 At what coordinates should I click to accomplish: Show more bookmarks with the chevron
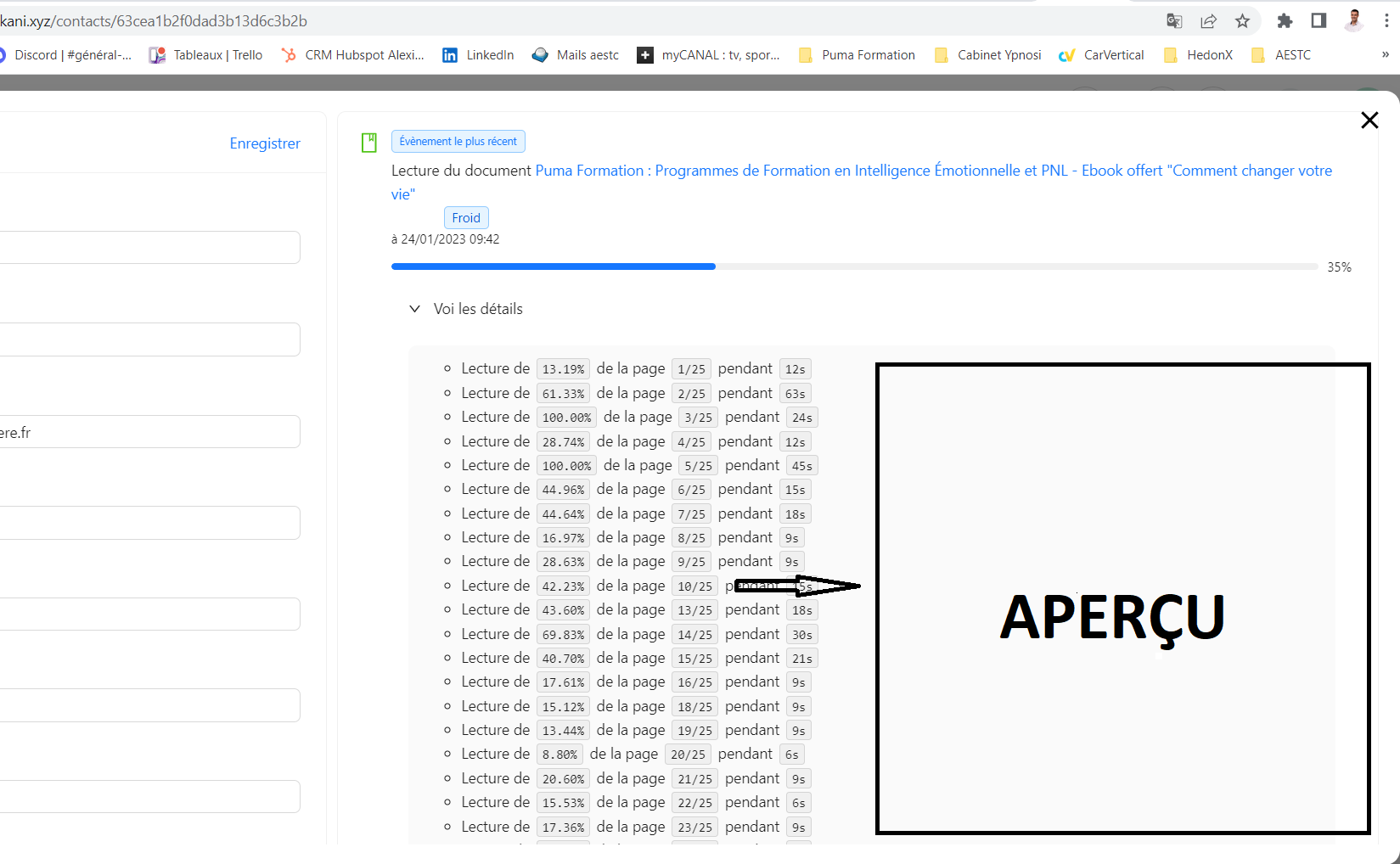(x=1386, y=54)
